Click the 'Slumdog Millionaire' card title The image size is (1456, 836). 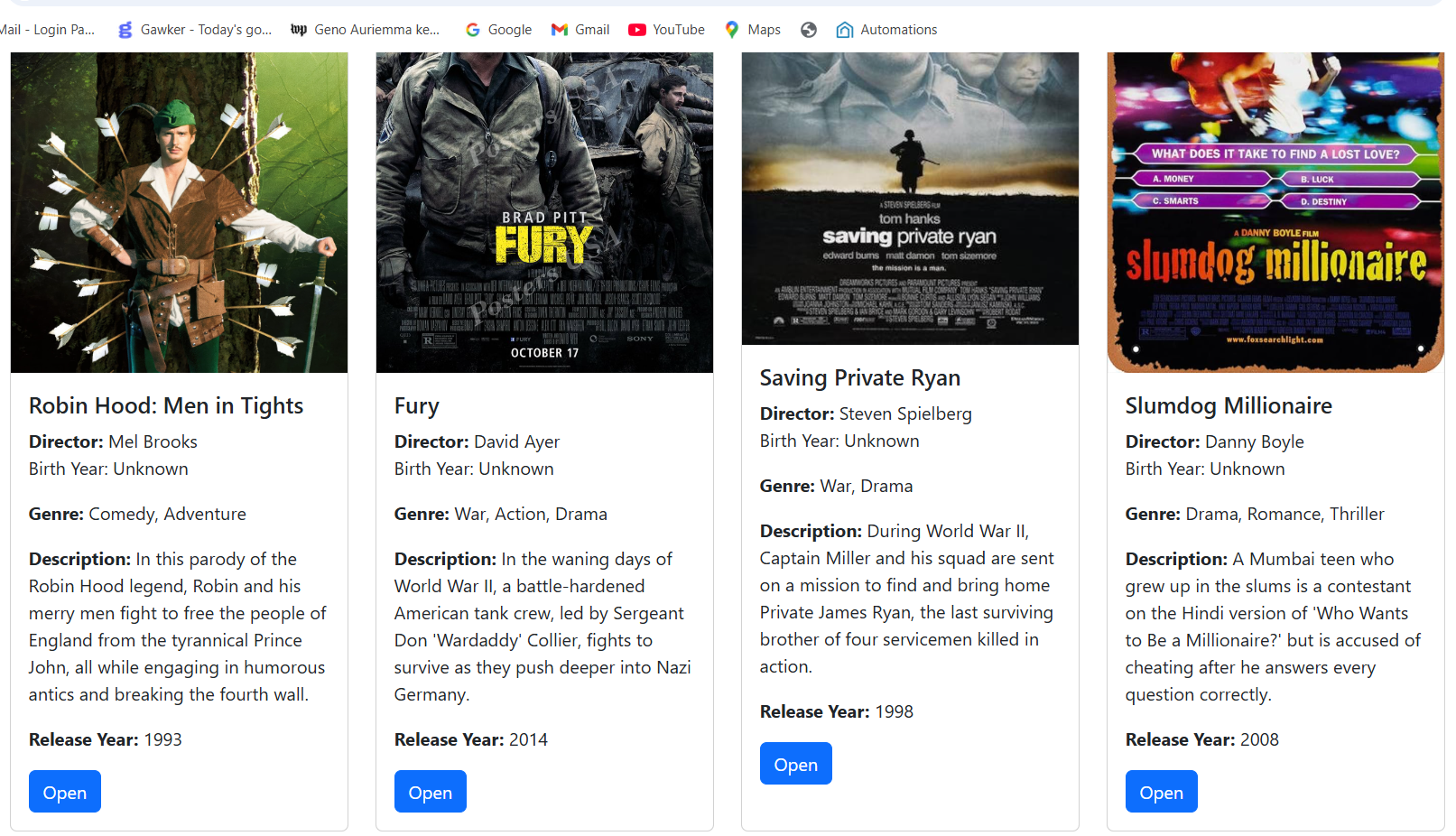tap(1229, 406)
